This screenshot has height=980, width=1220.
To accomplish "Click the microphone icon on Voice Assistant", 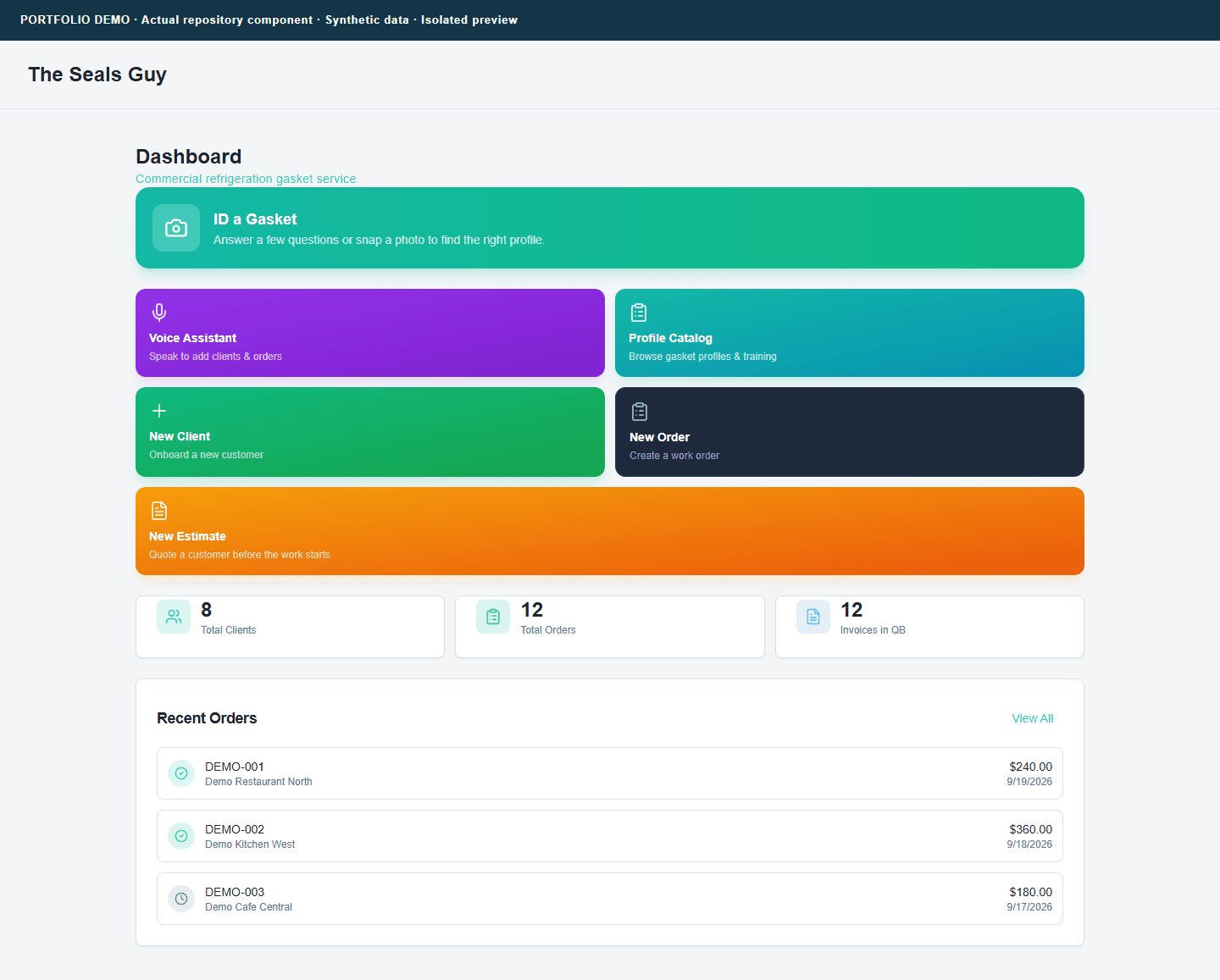I will (x=159, y=313).
